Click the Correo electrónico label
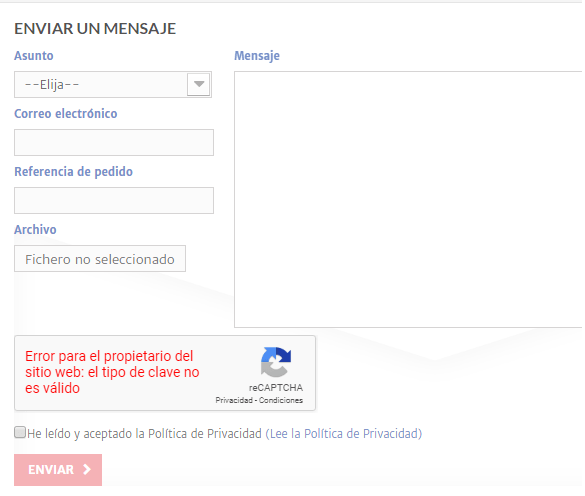The width and height of the screenshot is (585, 496). pyautogui.click(x=66, y=113)
